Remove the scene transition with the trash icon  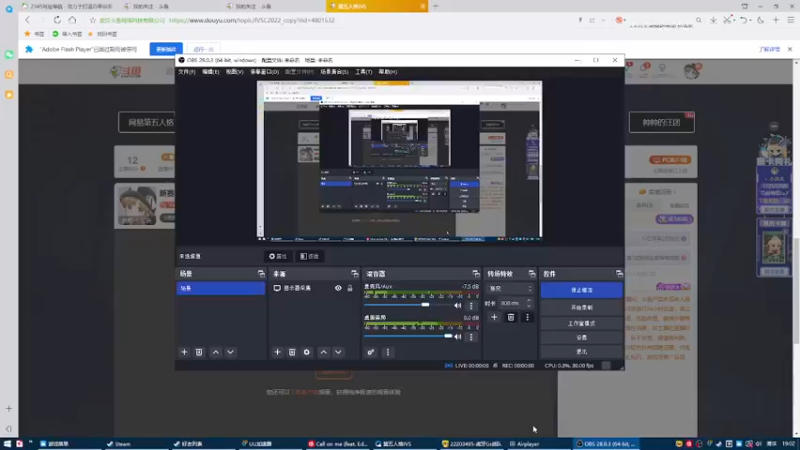(511, 317)
